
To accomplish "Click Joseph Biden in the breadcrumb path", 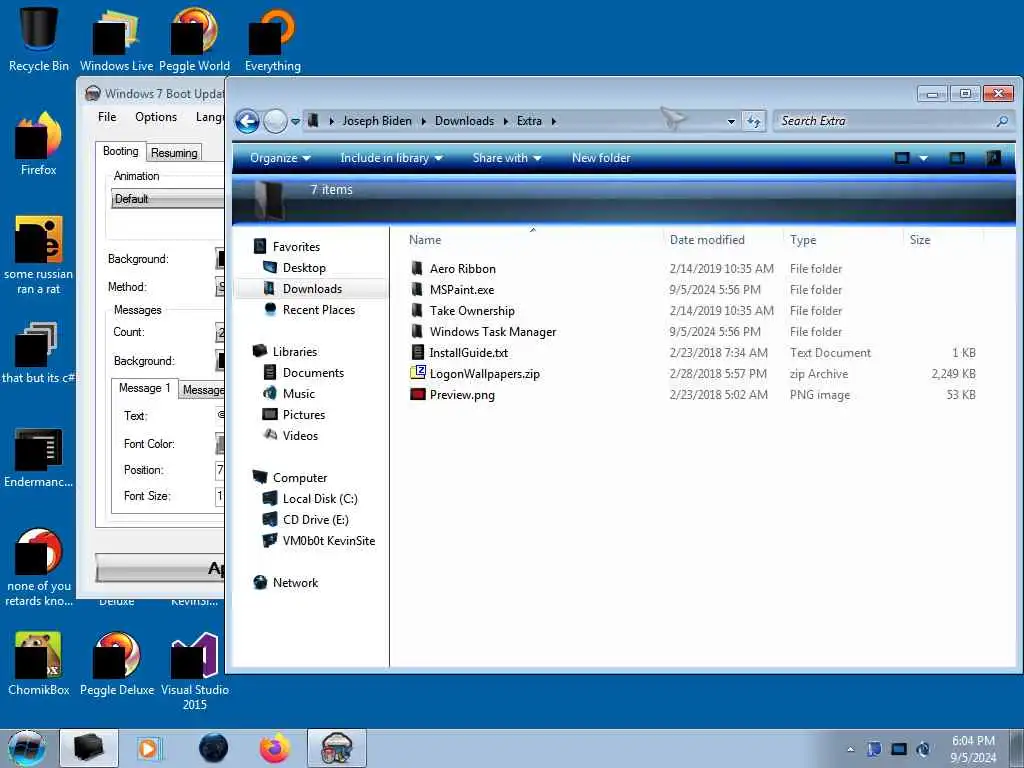I will (377, 121).
